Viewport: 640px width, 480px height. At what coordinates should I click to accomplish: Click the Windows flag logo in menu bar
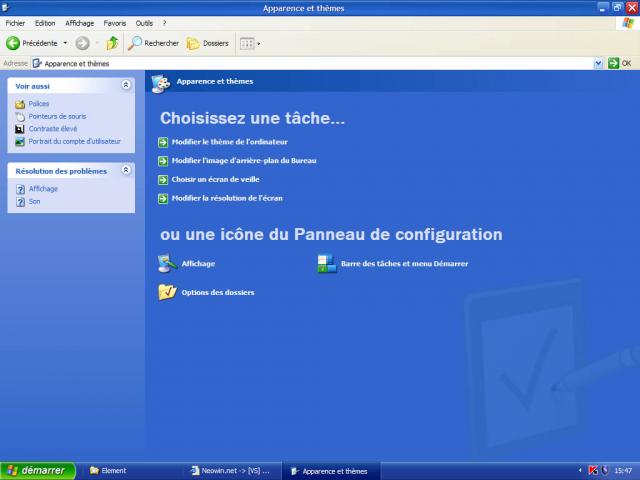pos(628,23)
